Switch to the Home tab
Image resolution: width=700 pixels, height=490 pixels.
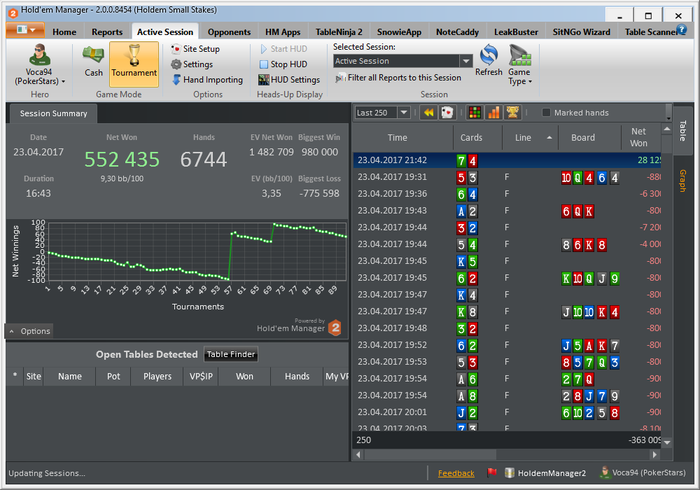tap(64, 32)
